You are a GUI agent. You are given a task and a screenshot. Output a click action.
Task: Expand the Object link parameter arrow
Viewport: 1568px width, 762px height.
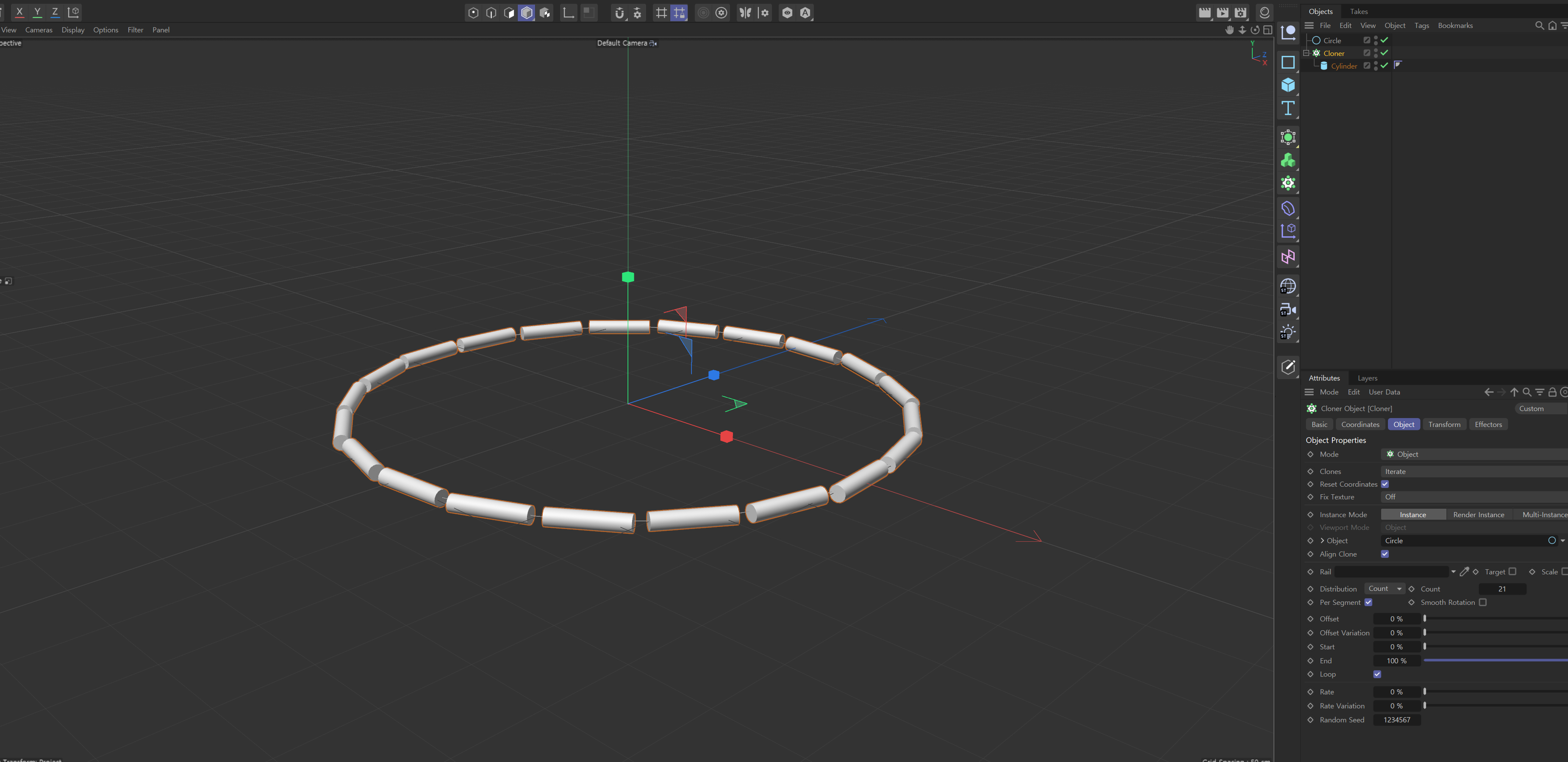tap(1322, 540)
